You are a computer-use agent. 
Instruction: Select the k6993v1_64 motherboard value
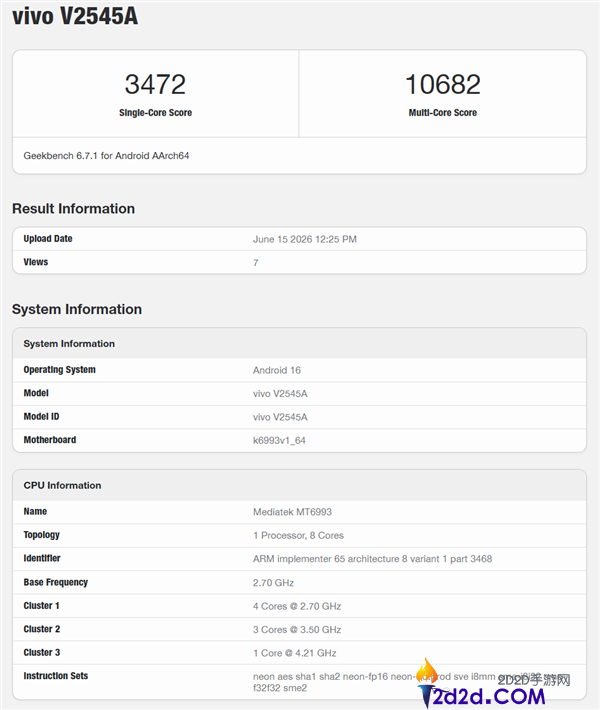279,440
